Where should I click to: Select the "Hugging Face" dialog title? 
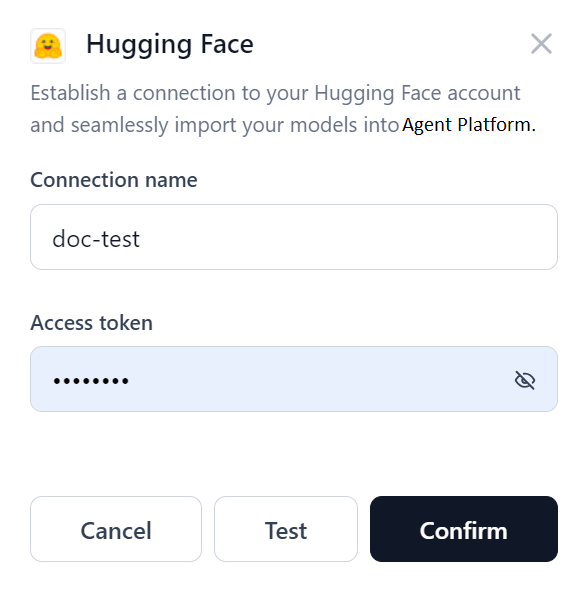point(170,45)
